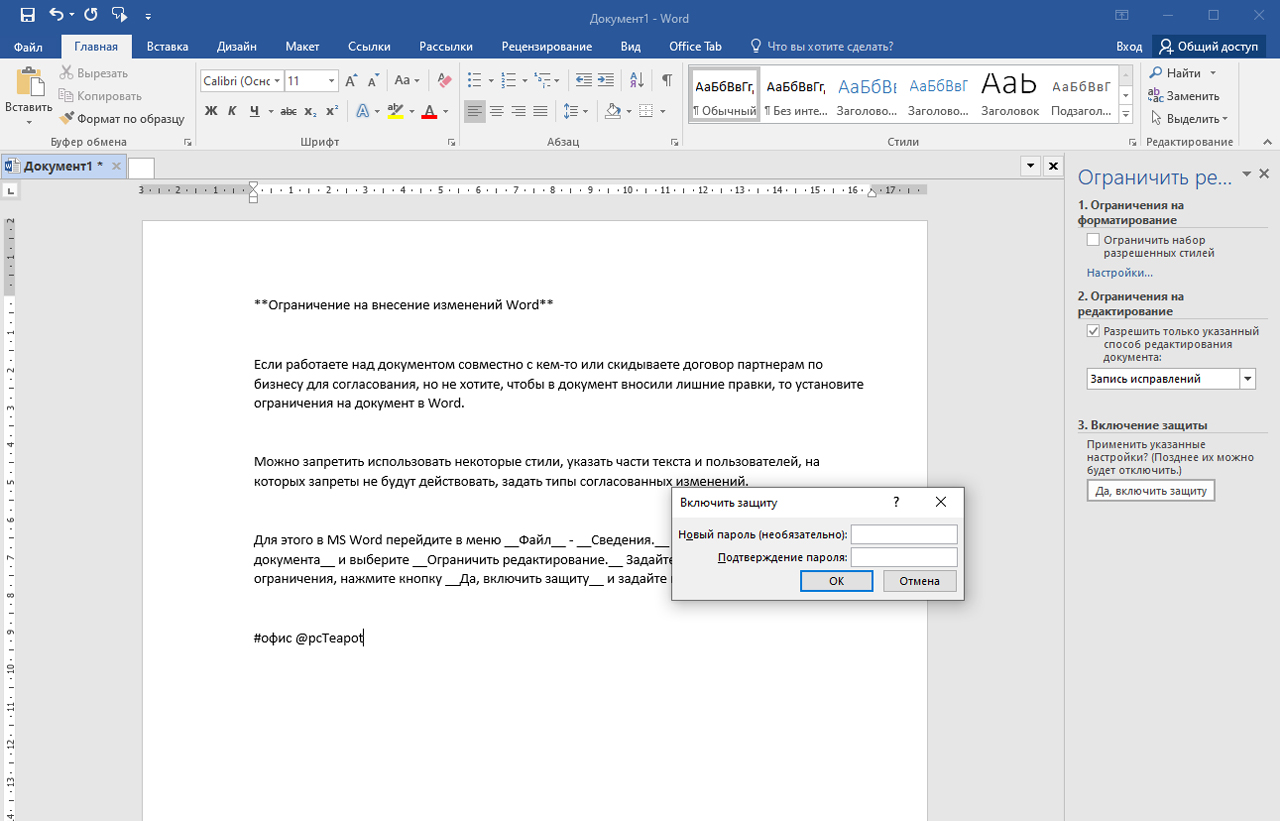
Task: Show paragraph marks (¶)
Action: tap(666, 81)
